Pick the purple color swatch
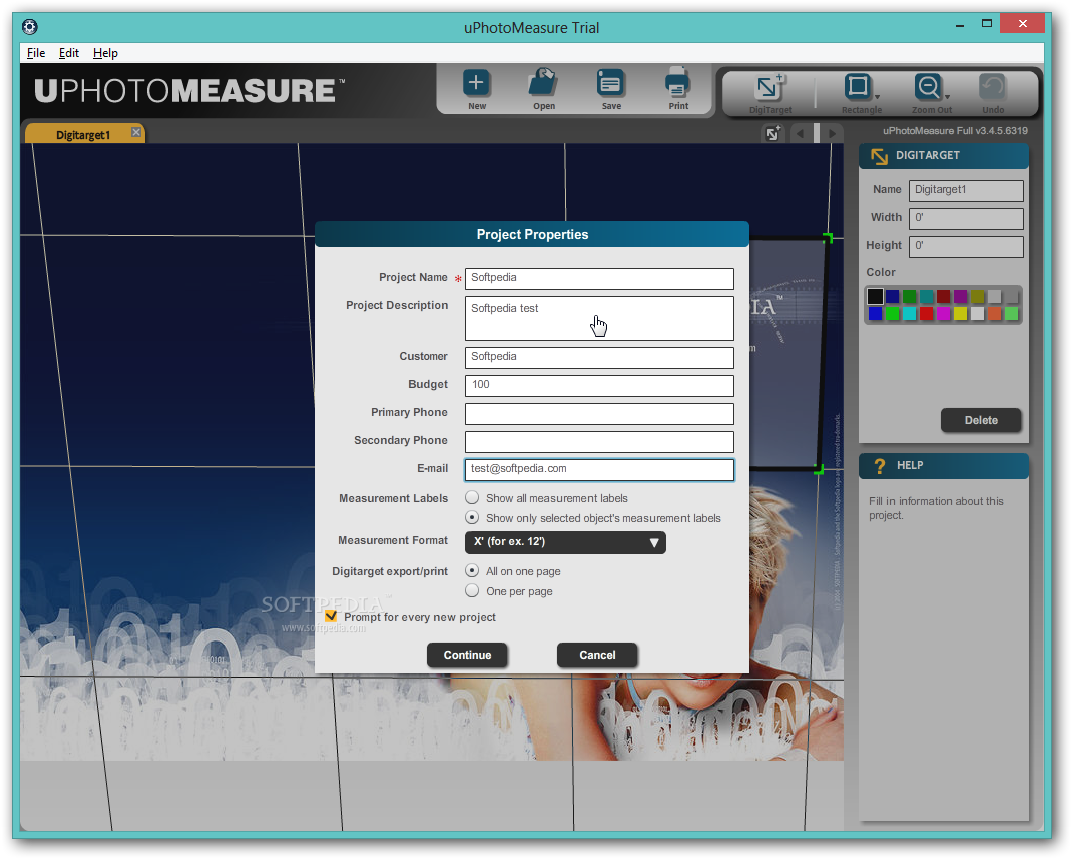 coord(961,296)
